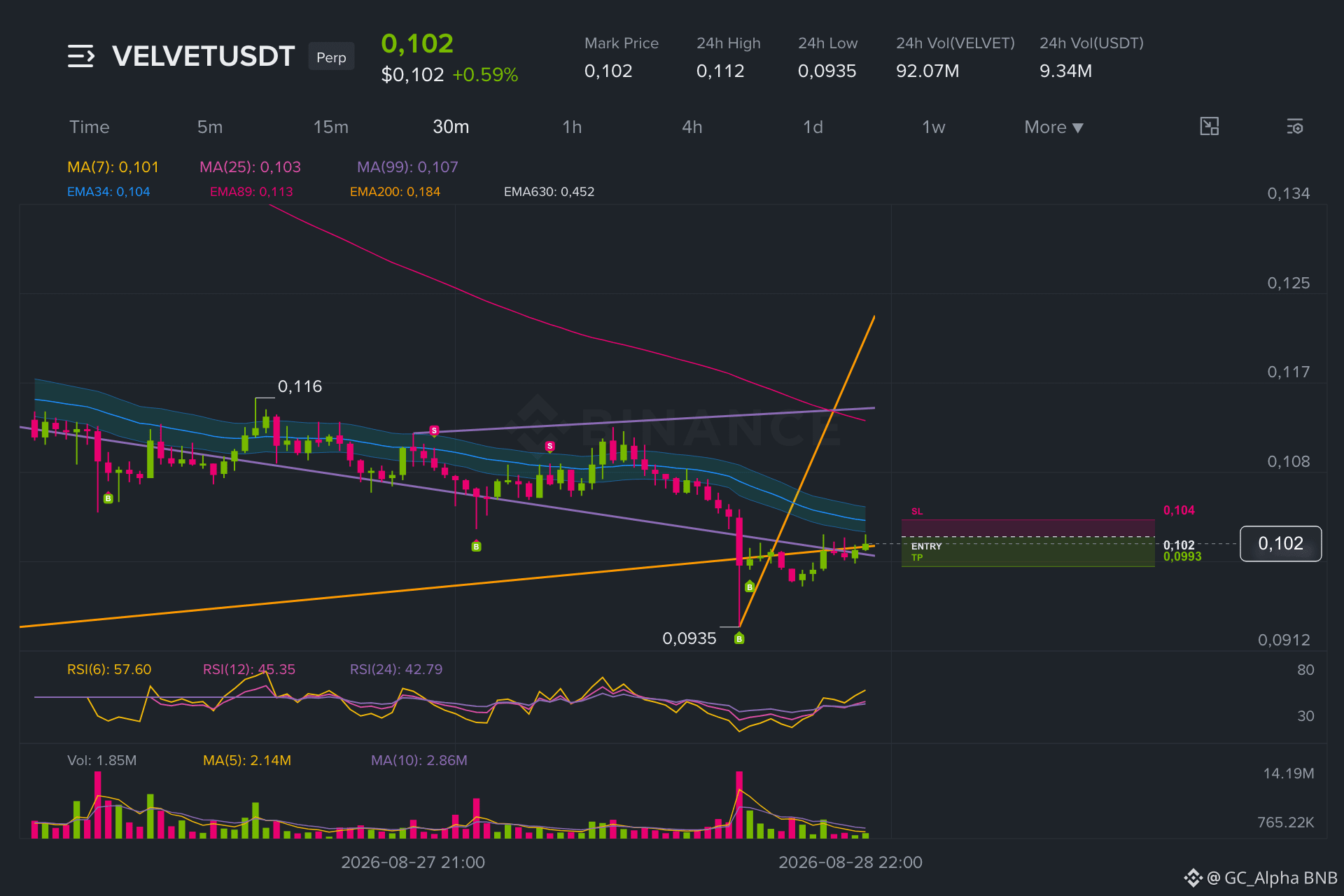Click the RSI 80 level label
This screenshot has height=896, width=1344.
[x=1305, y=670]
